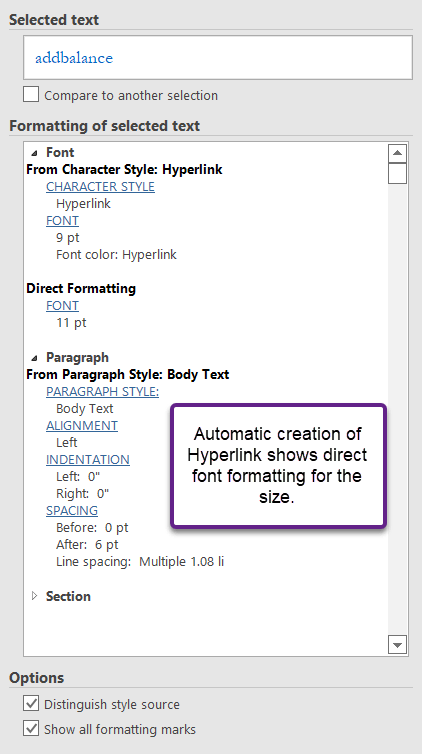Click the 'Hyperlink' character style value
The width and height of the screenshot is (422, 754).
click(x=84, y=204)
